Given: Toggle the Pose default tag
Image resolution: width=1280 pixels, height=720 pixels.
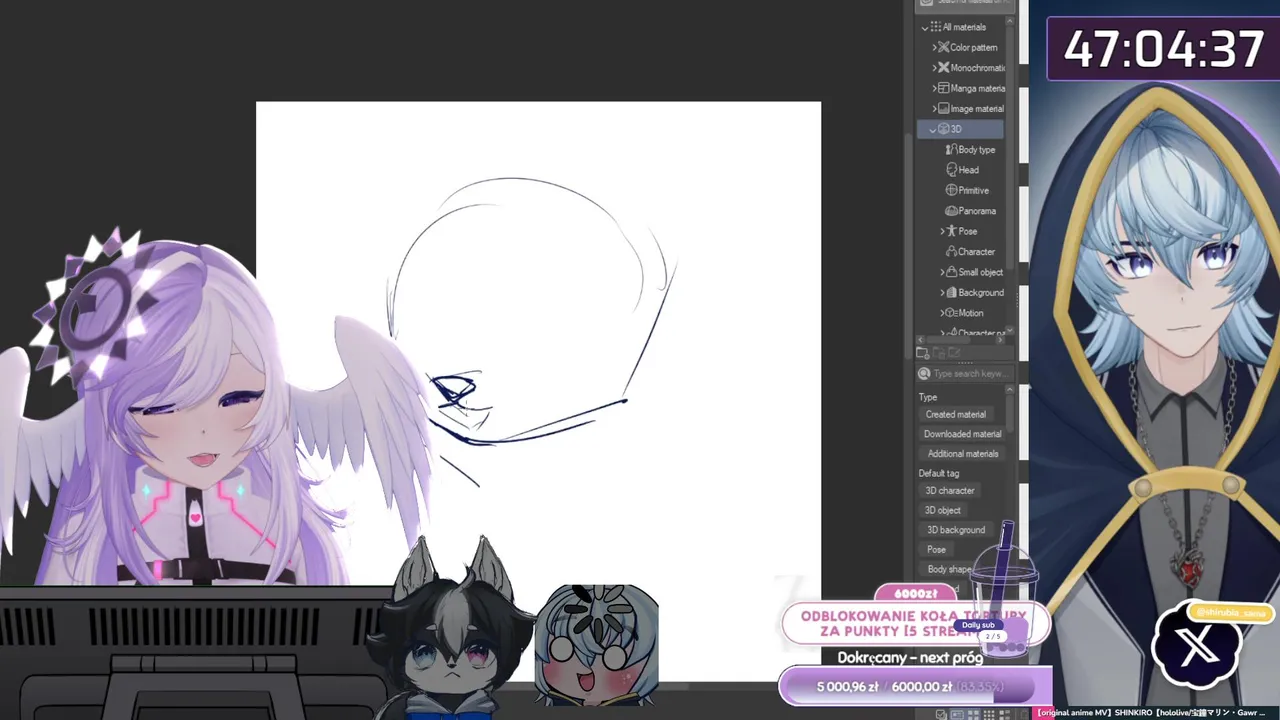Looking at the screenshot, I should 936,550.
